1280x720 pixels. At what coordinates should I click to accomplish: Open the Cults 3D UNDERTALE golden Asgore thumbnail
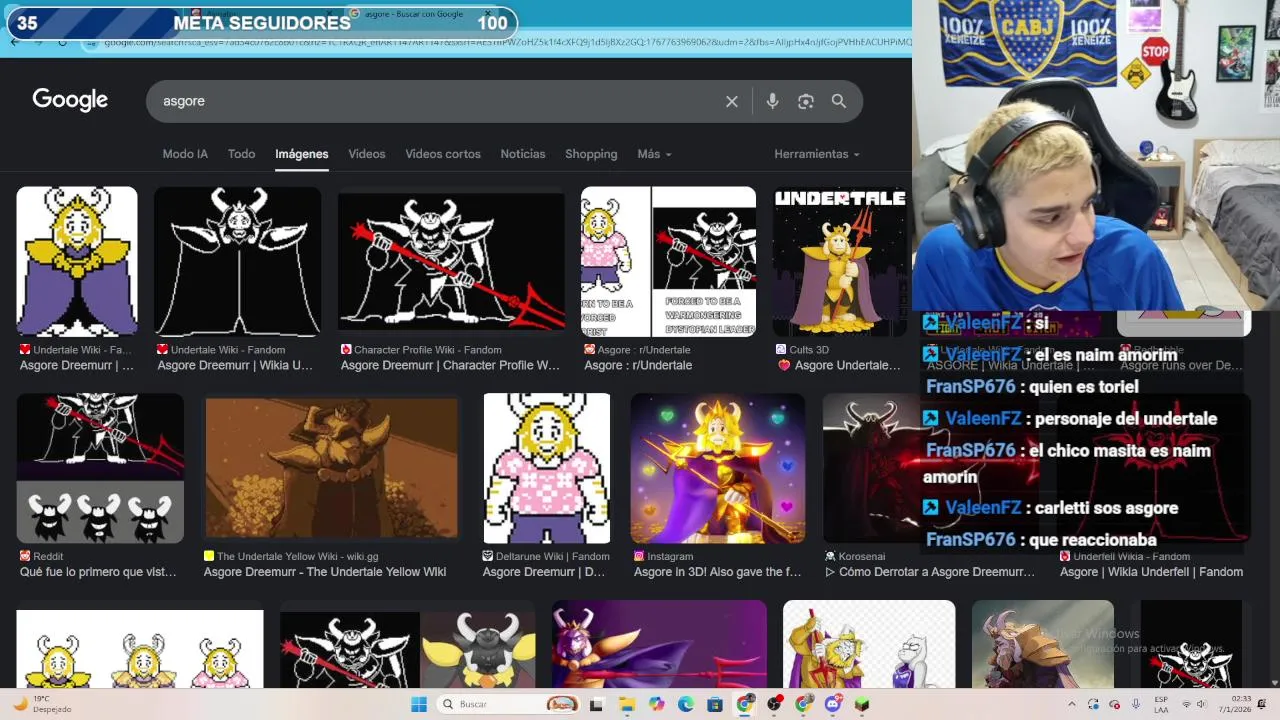[x=839, y=261]
